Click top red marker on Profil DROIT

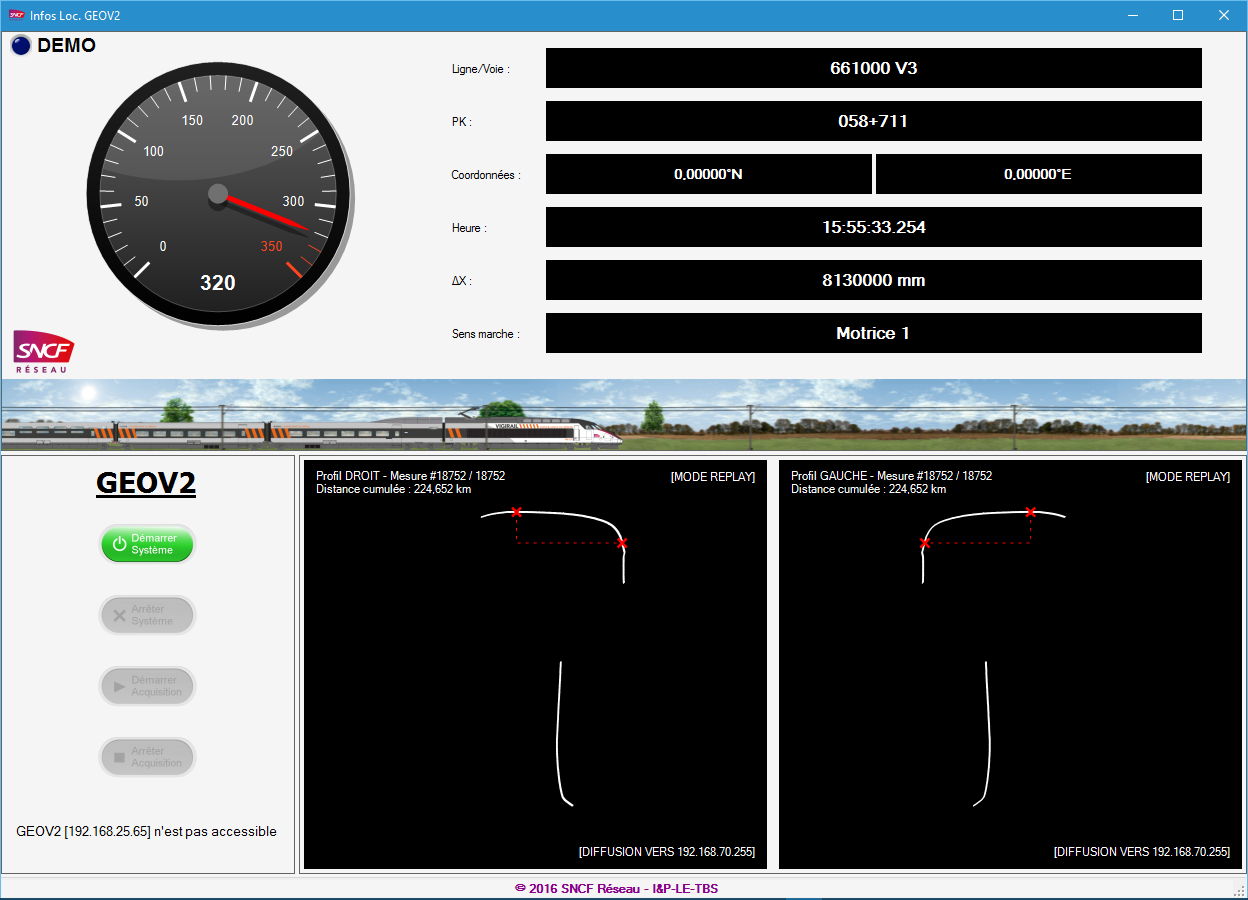click(517, 512)
